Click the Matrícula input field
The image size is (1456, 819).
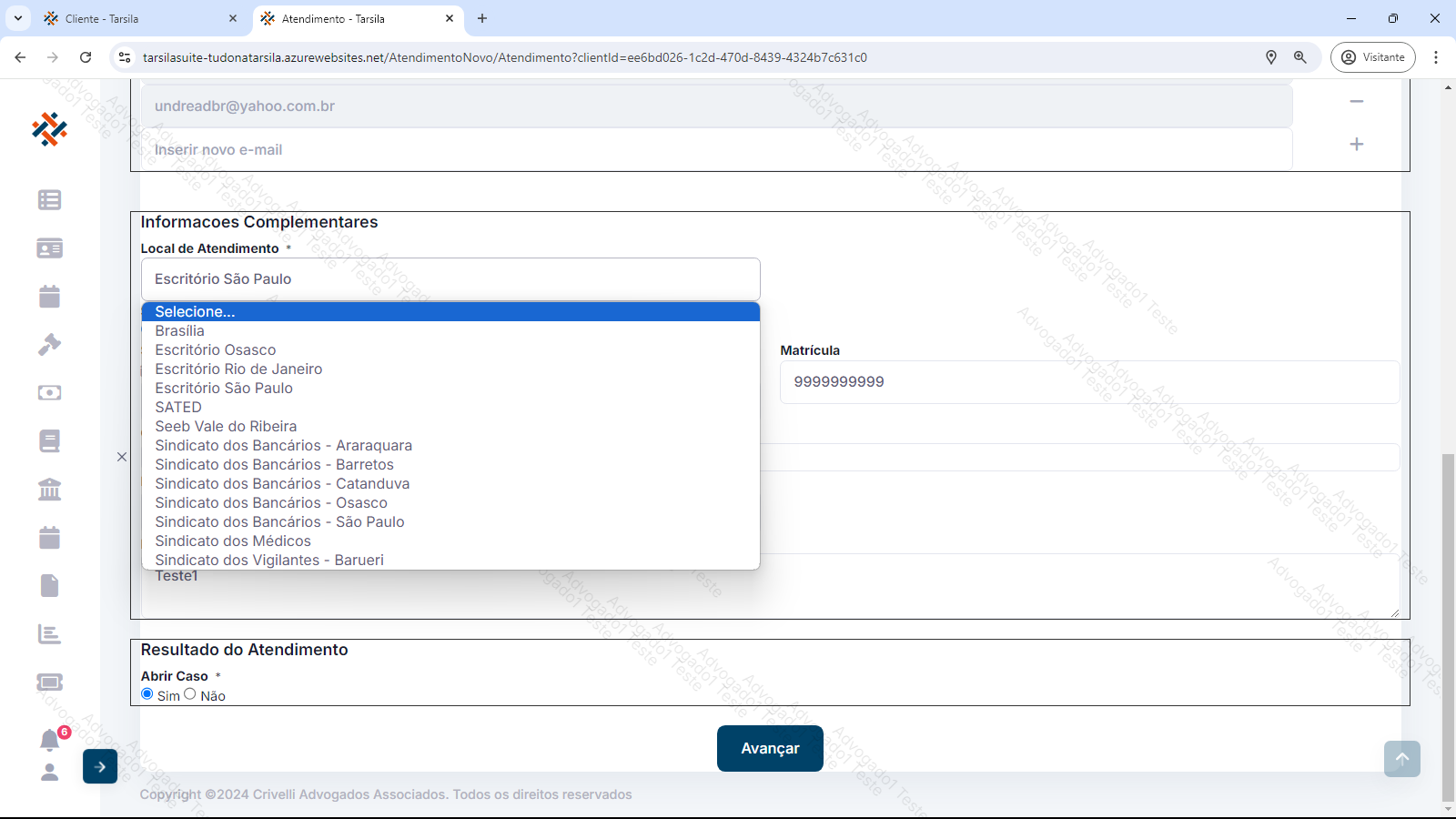[1089, 382]
